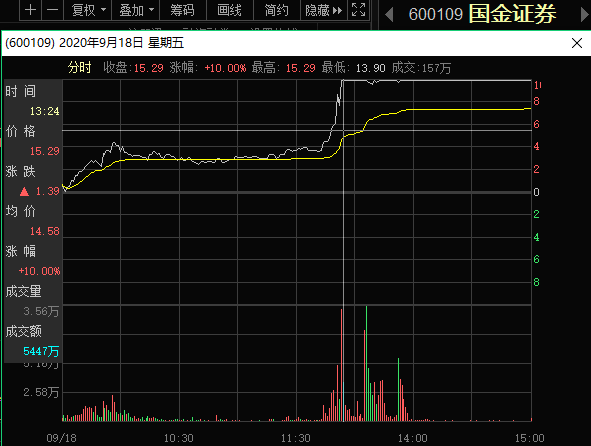Click the yellow average price line

226,159
